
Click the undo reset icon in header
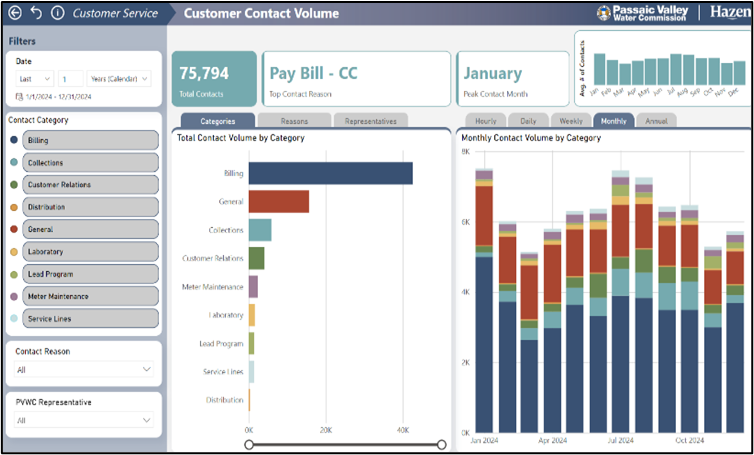36,13
